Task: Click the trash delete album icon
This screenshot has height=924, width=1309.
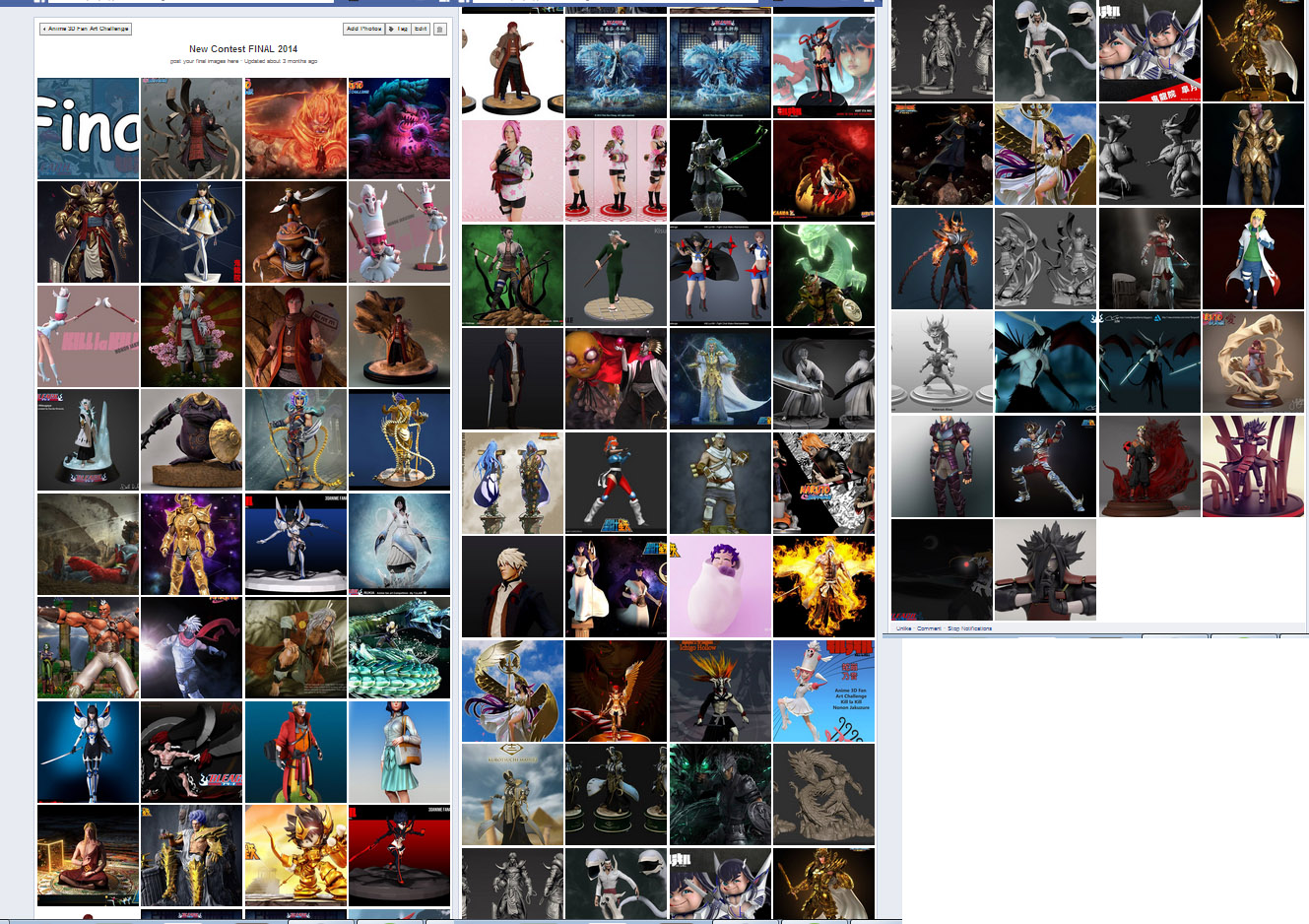Action: click(440, 29)
